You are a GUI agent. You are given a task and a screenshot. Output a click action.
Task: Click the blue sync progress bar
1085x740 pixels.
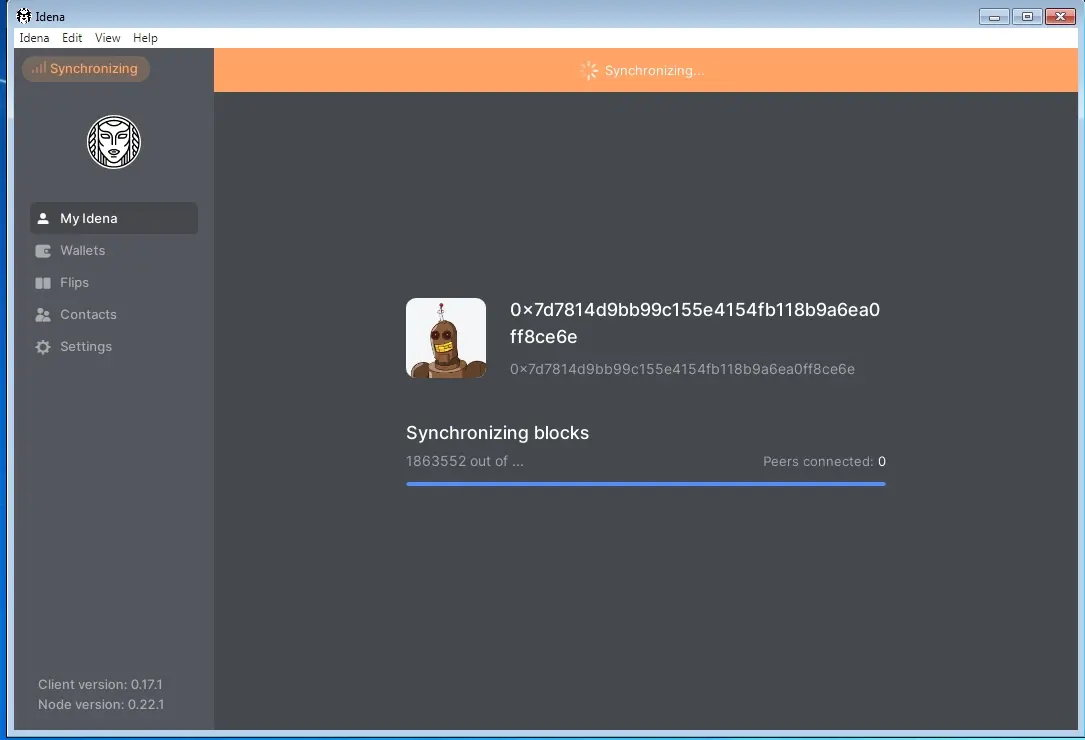point(646,484)
